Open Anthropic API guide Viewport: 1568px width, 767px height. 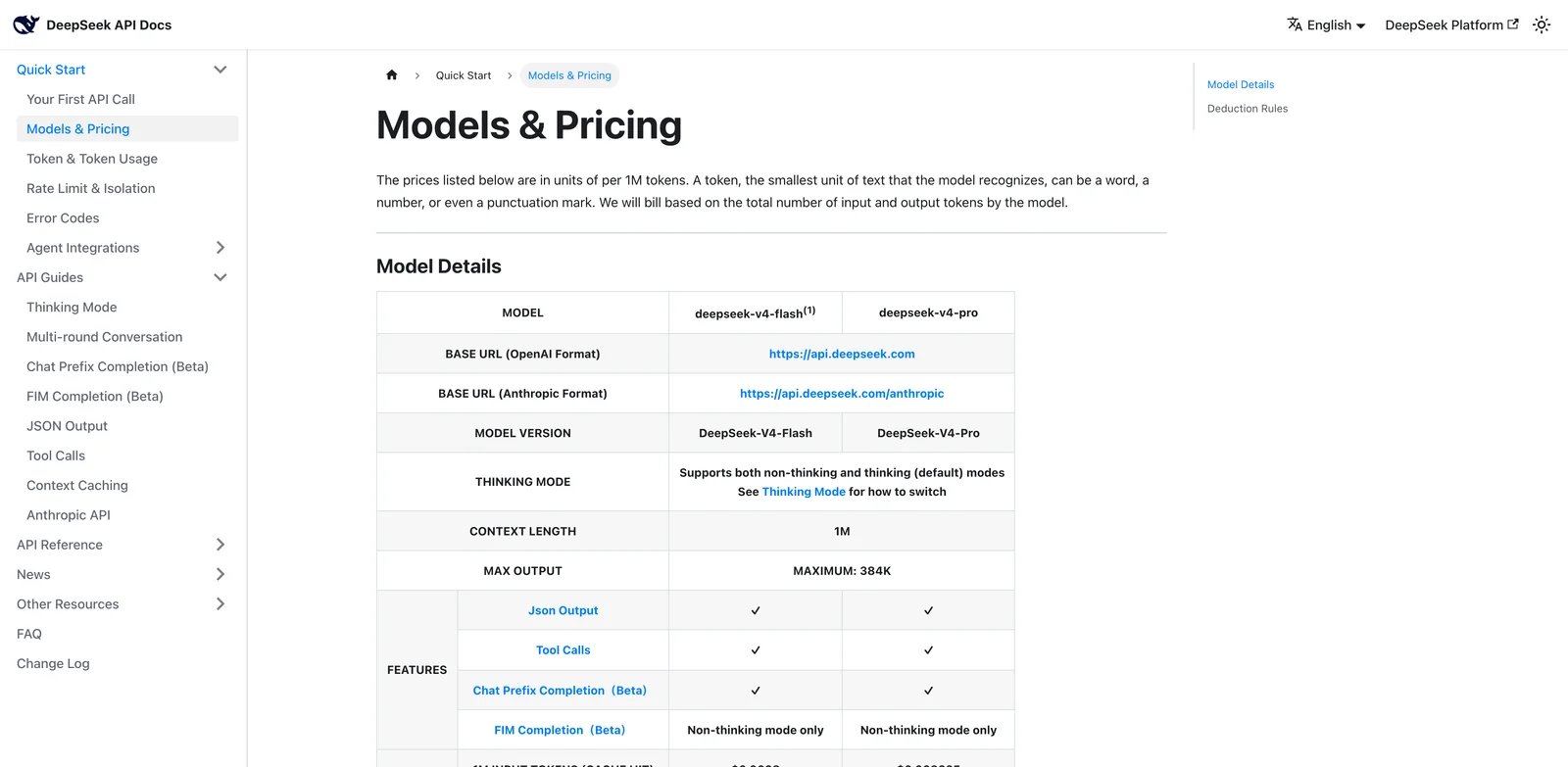point(69,515)
